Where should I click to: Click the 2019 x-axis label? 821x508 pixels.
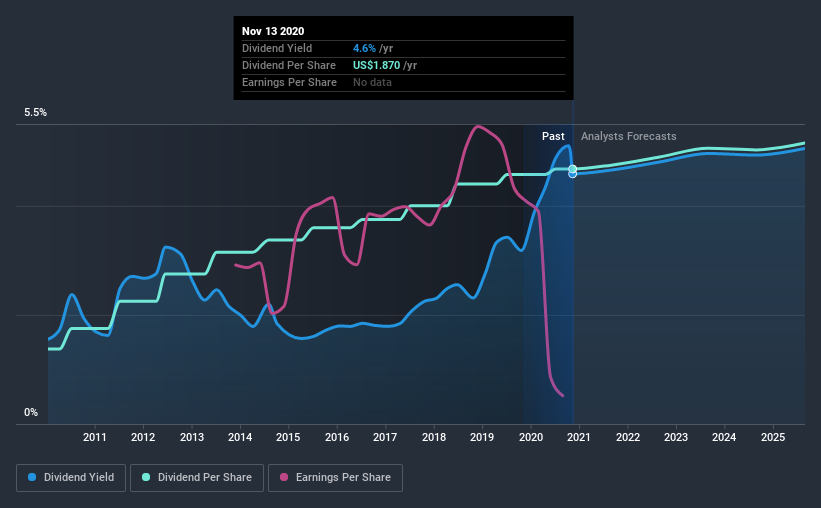[x=482, y=437]
